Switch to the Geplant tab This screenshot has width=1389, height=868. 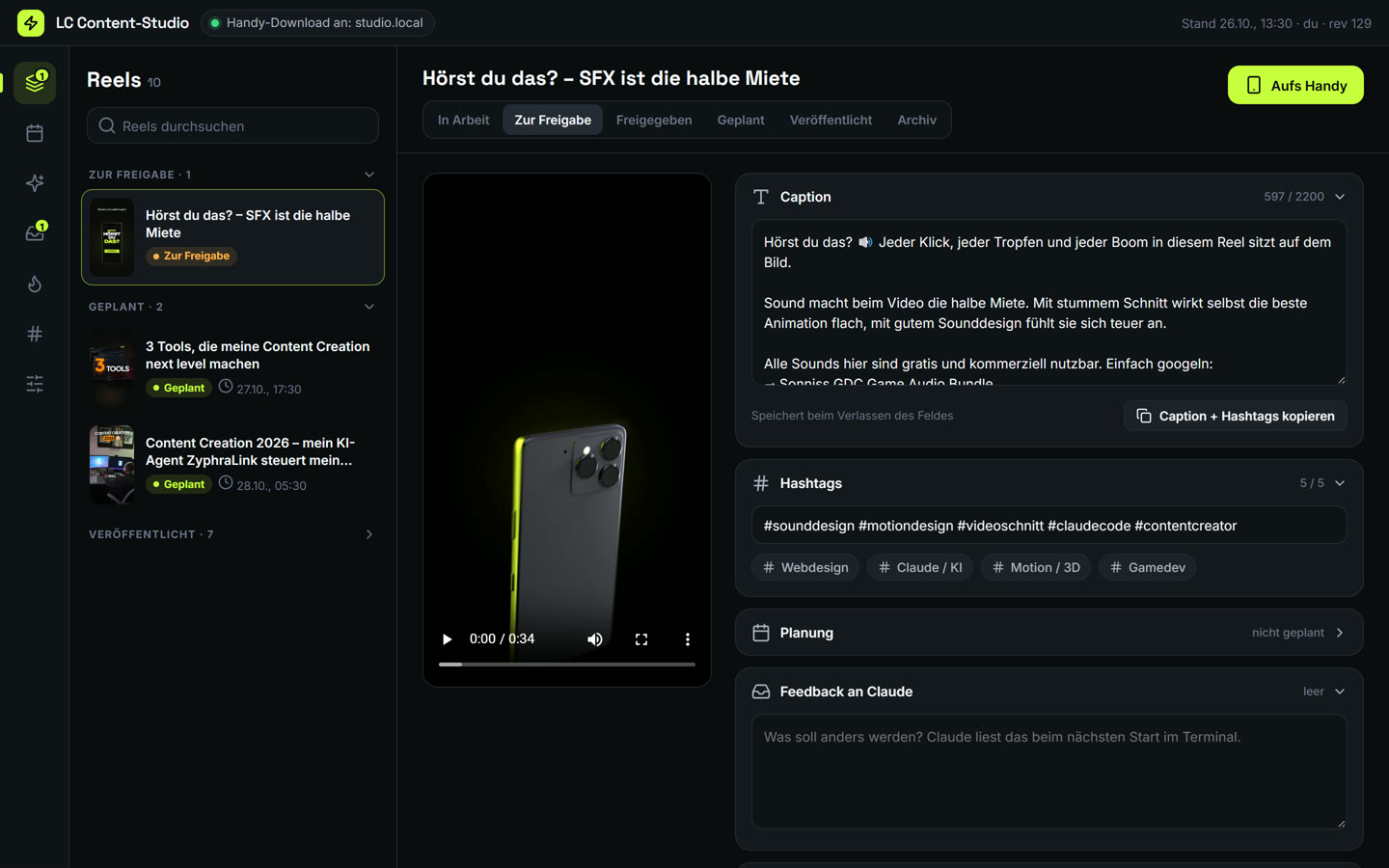pyautogui.click(x=741, y=120)
